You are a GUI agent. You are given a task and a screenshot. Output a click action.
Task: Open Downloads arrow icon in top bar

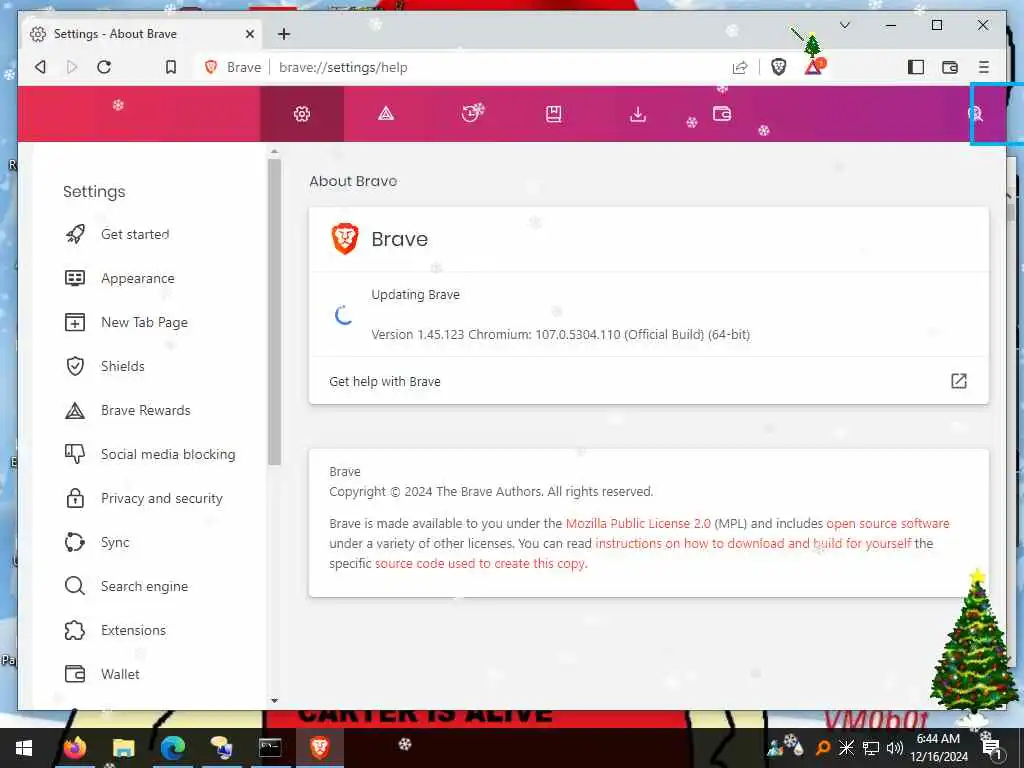[638, 114]
